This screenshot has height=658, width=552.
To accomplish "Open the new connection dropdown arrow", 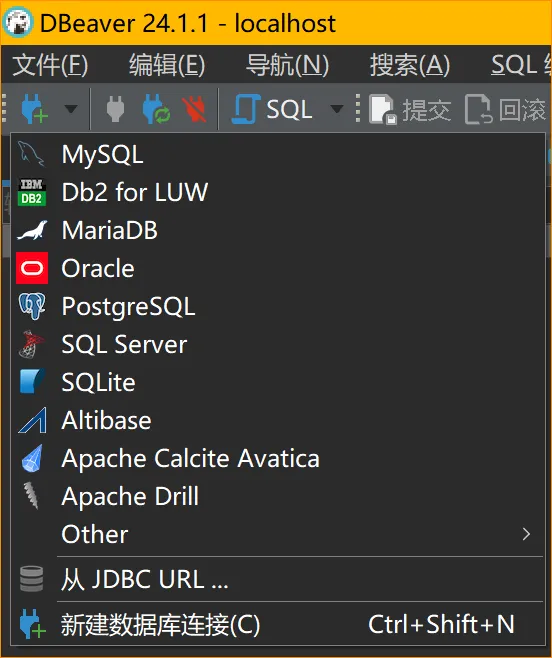I will (x=71, y=109).
